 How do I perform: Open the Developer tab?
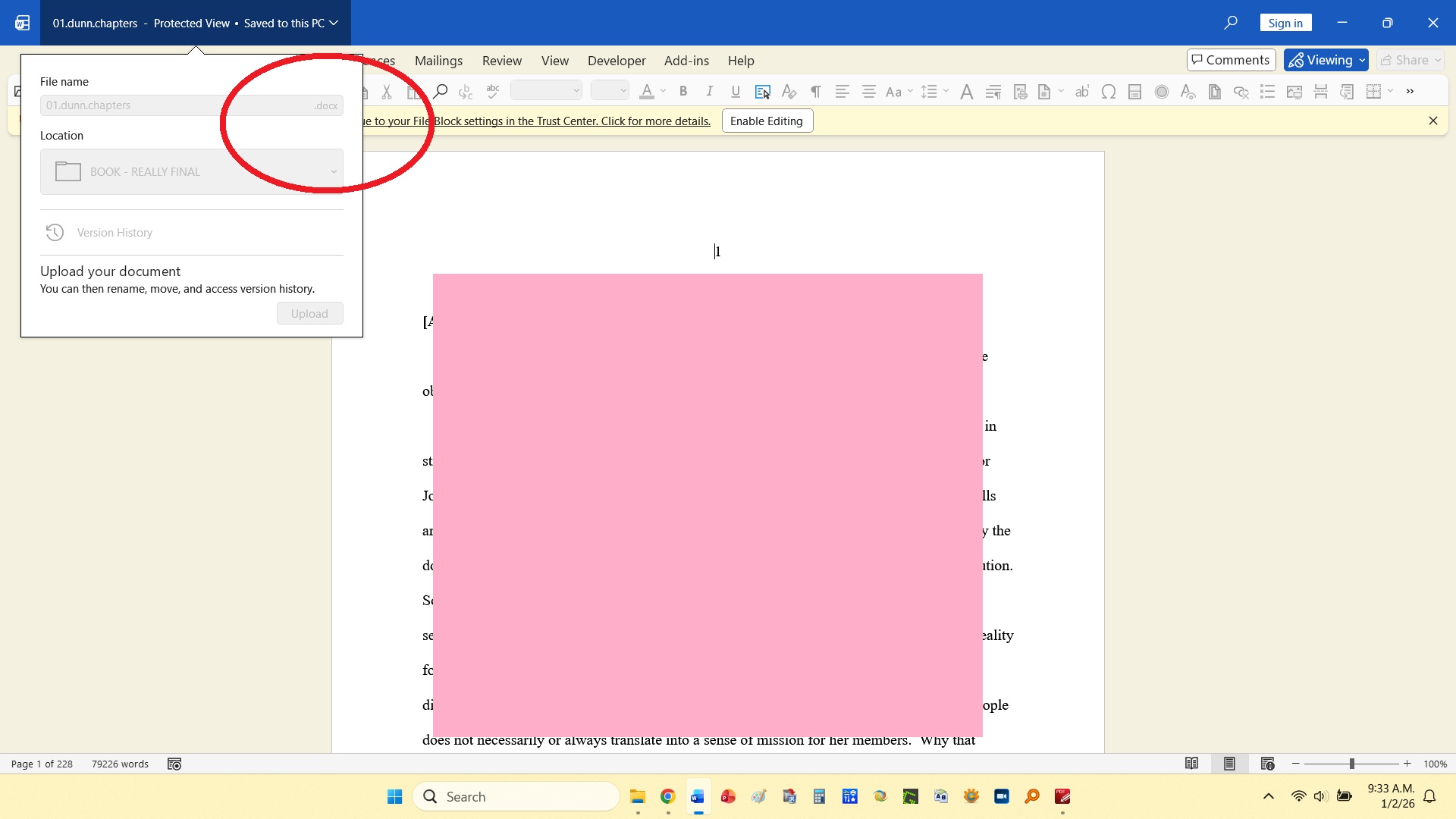(616, 61)
